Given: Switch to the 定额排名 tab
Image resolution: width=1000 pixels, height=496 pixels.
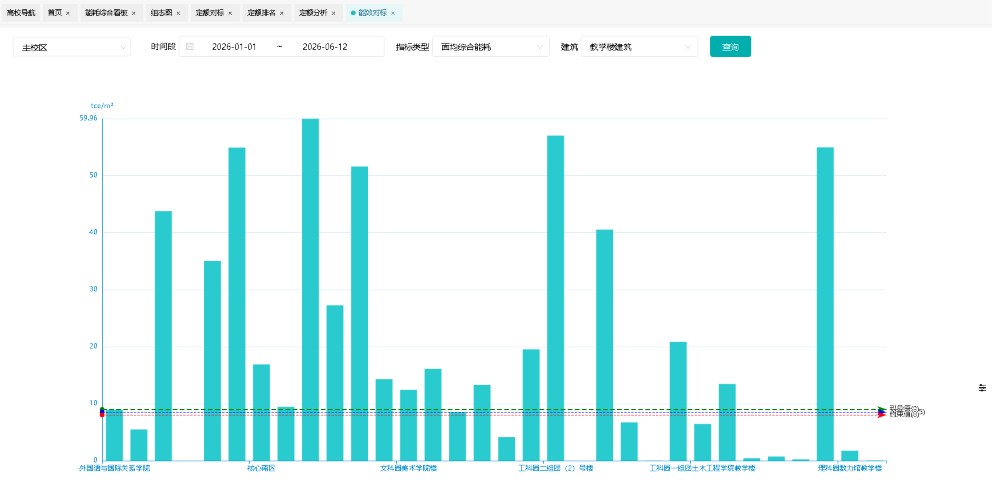Looking at the screenshot, I should point(261,13).
